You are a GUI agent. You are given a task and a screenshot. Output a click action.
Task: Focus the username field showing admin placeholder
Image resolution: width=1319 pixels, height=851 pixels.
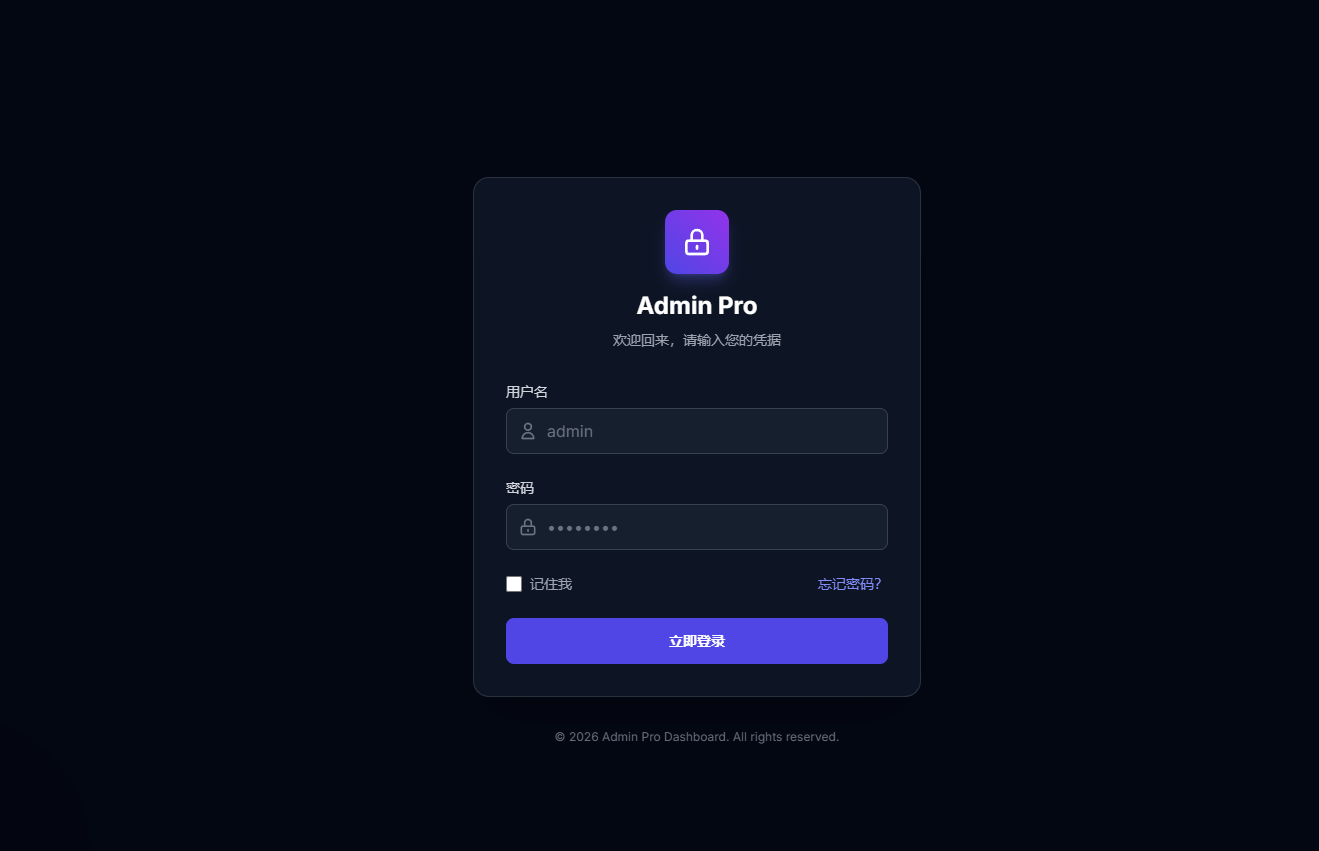697,431
